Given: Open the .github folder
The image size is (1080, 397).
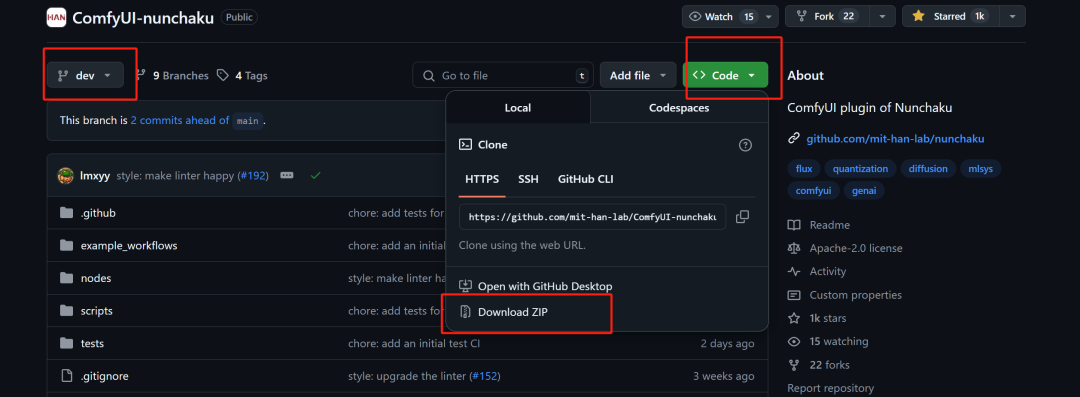Looking at the screenshot, I should tap(98, 213).
